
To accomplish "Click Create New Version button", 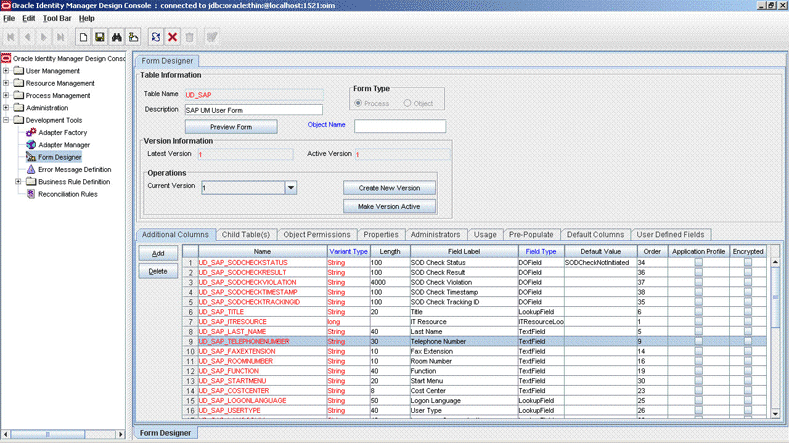I will click(x=389, y=188).
